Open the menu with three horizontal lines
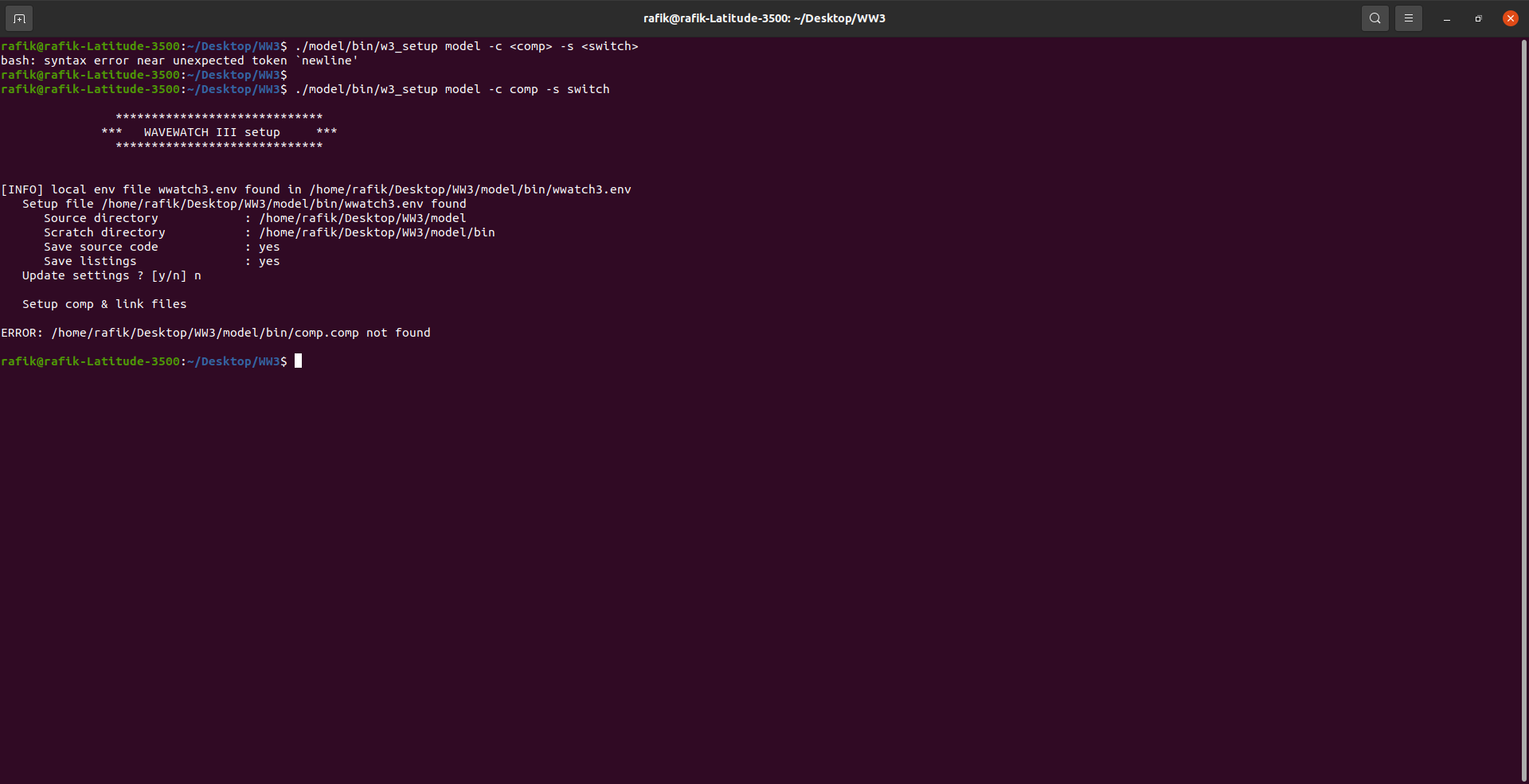Viewport: 1529px width, 784px height. (x=1408, y=18)
